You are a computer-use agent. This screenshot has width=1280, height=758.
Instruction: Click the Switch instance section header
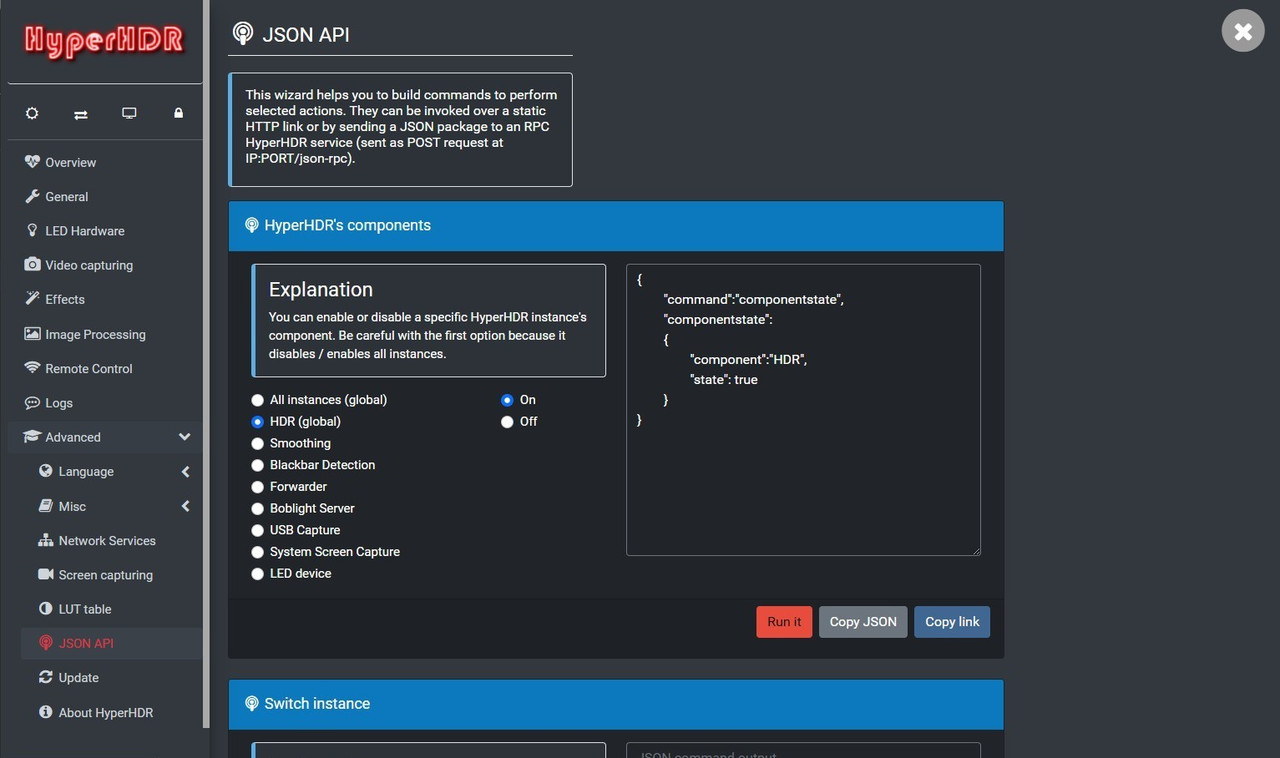click(616, 704)
